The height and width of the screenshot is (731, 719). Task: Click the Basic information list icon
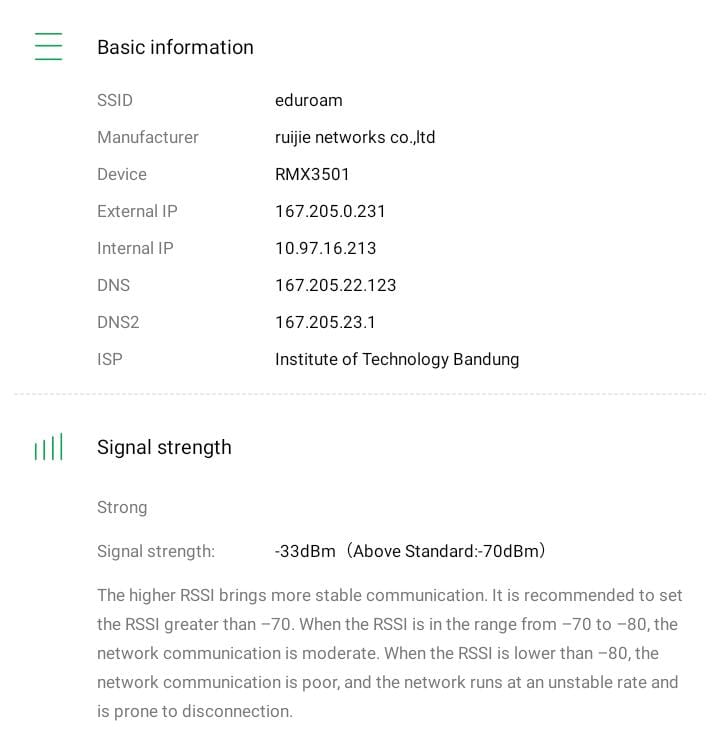click(48, 47)
